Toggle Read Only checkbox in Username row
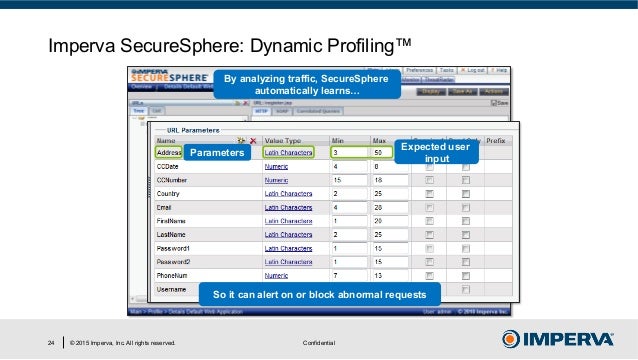The image size is (638, 360). (466, 290)
